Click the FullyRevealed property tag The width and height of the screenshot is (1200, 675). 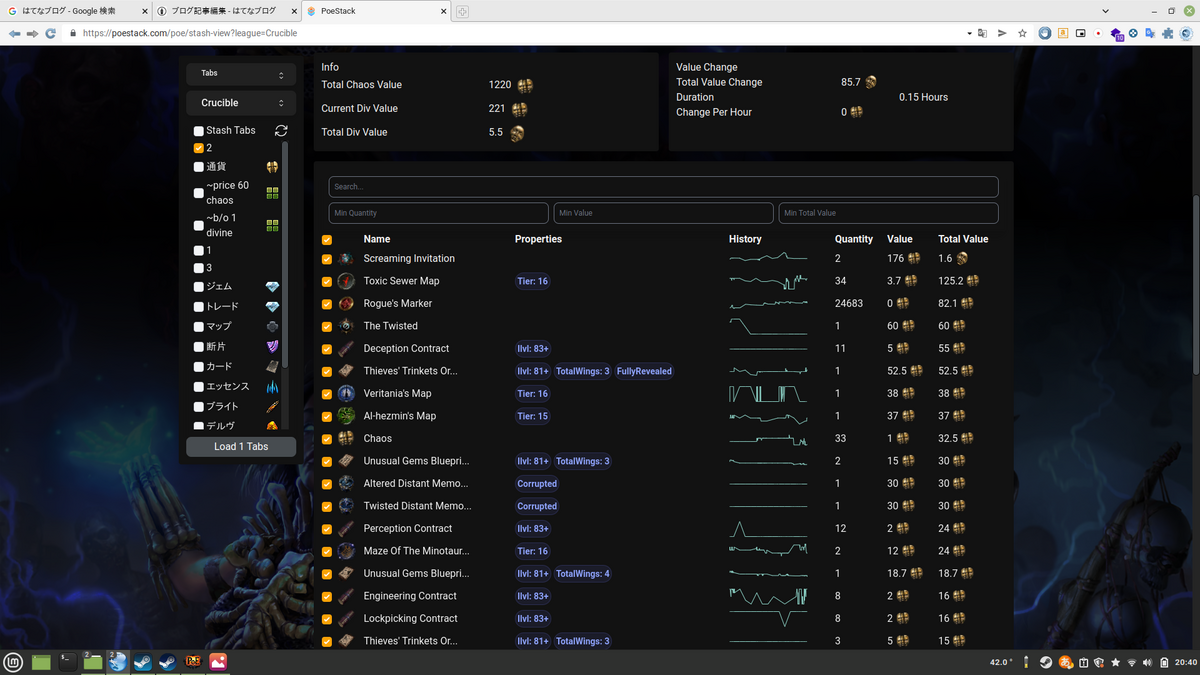click(644, 371)
